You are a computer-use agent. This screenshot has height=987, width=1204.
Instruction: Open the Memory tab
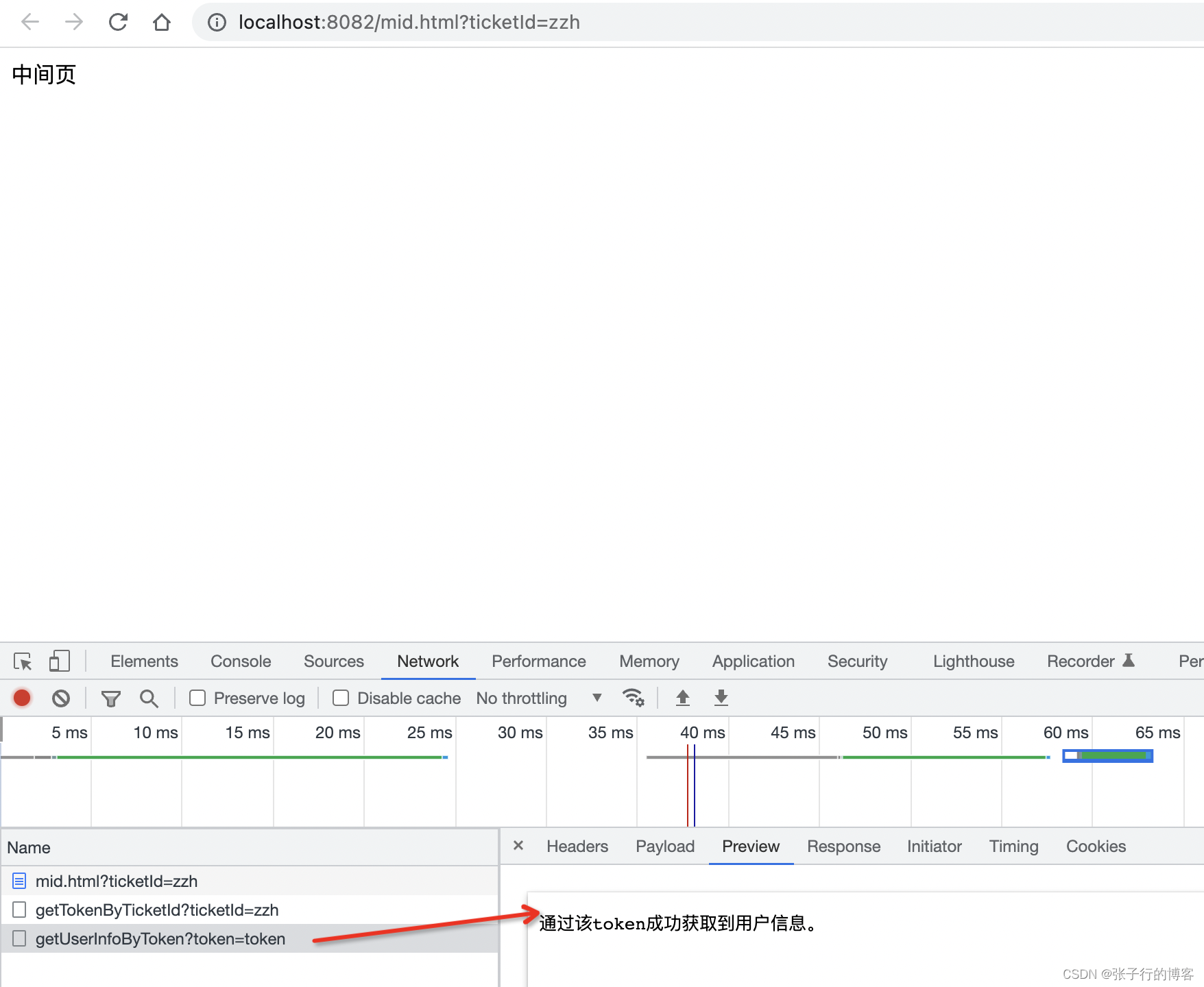(649, 661)
